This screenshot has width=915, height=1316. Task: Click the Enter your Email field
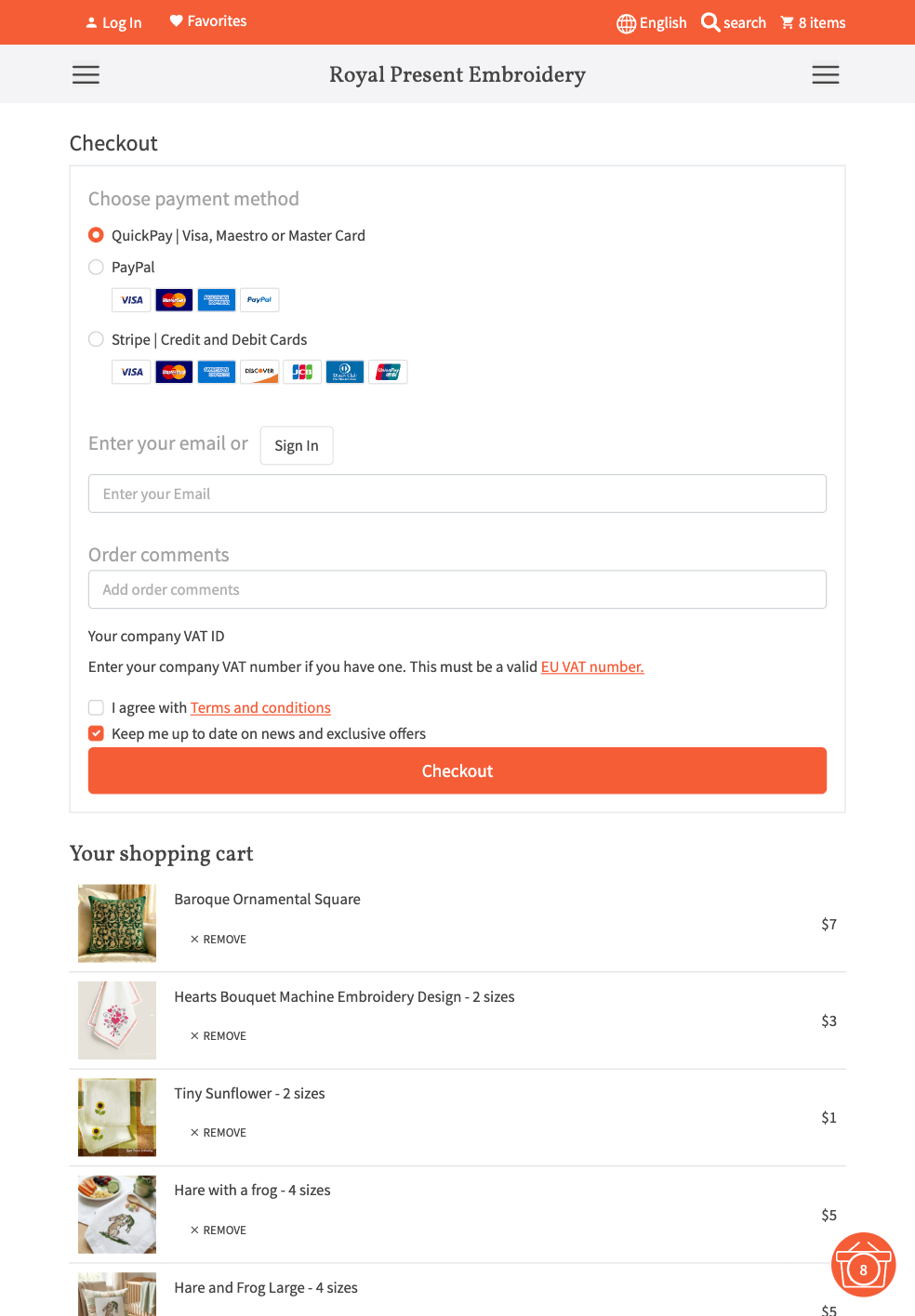(457, 493)
